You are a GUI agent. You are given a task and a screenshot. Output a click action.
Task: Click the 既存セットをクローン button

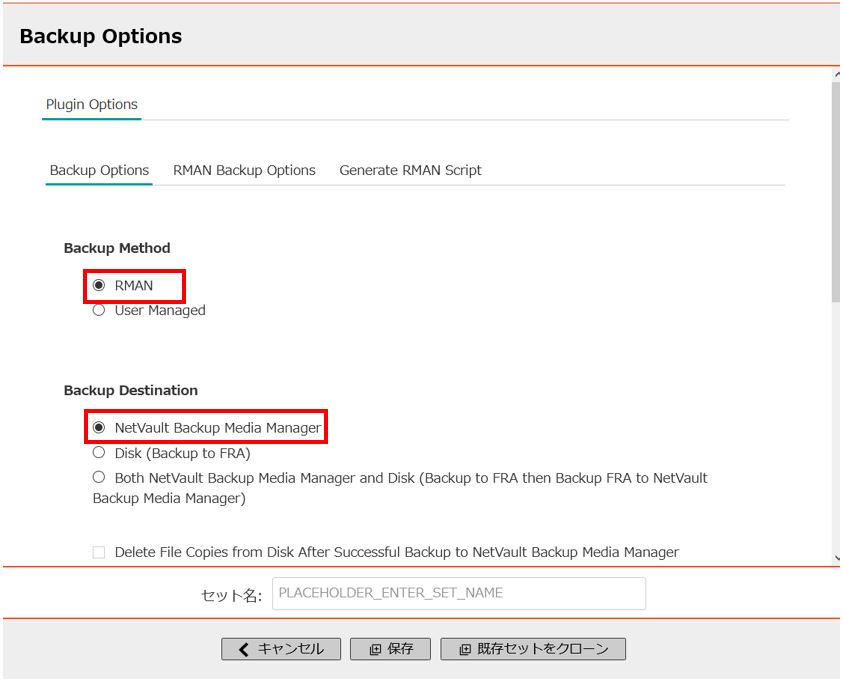(x=533, y=649)
